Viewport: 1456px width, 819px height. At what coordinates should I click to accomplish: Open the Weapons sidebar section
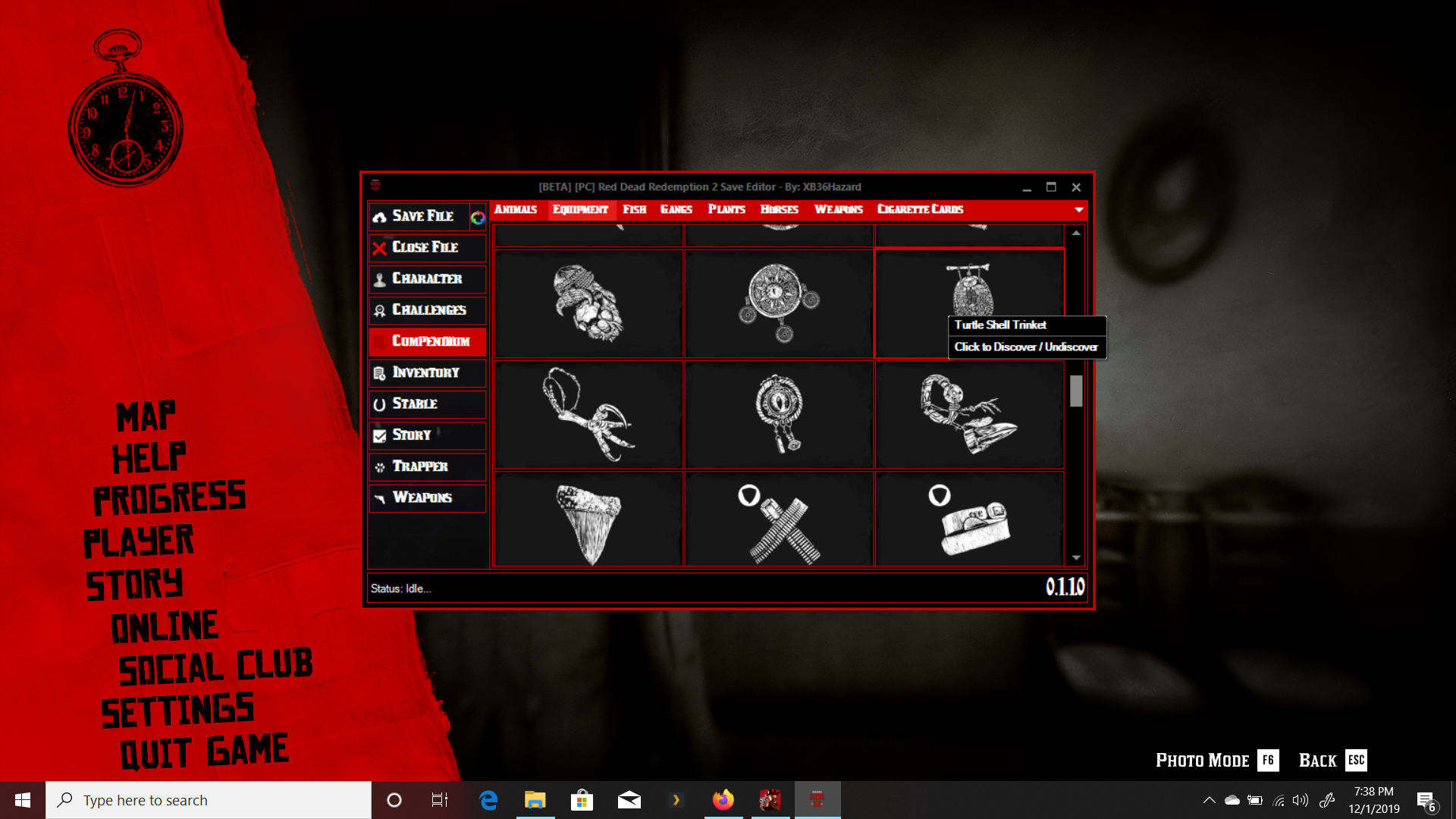click(x=427, y=498)
